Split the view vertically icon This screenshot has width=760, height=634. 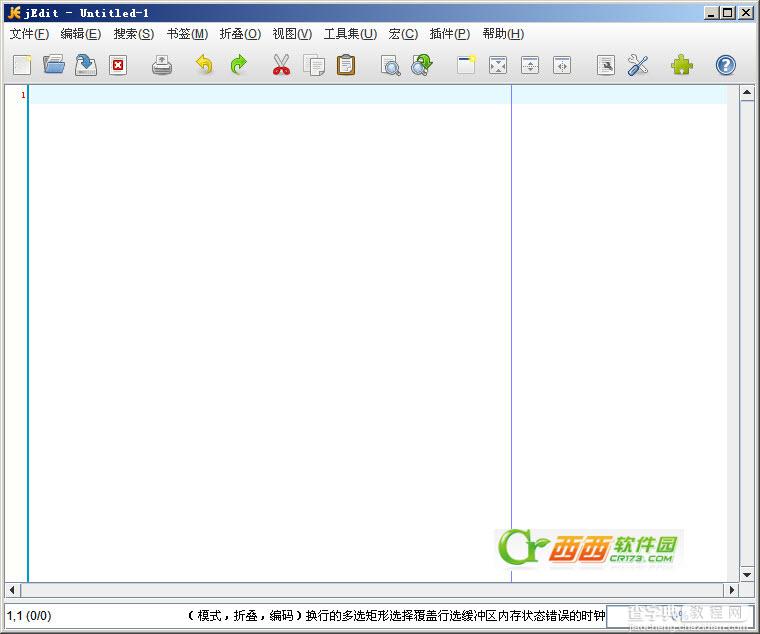click(562, 65)
